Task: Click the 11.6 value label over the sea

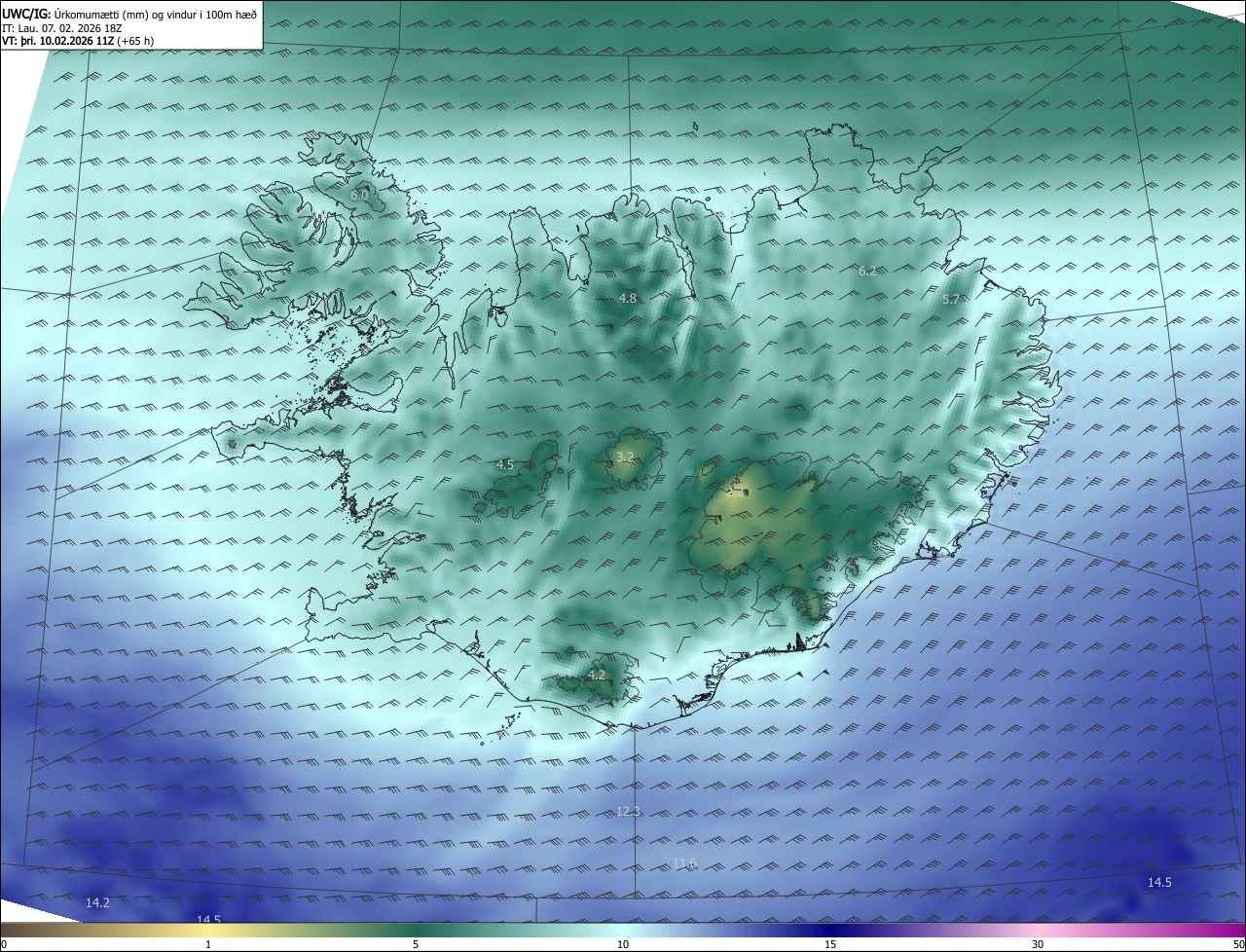Action: click(x=684, y=862)
